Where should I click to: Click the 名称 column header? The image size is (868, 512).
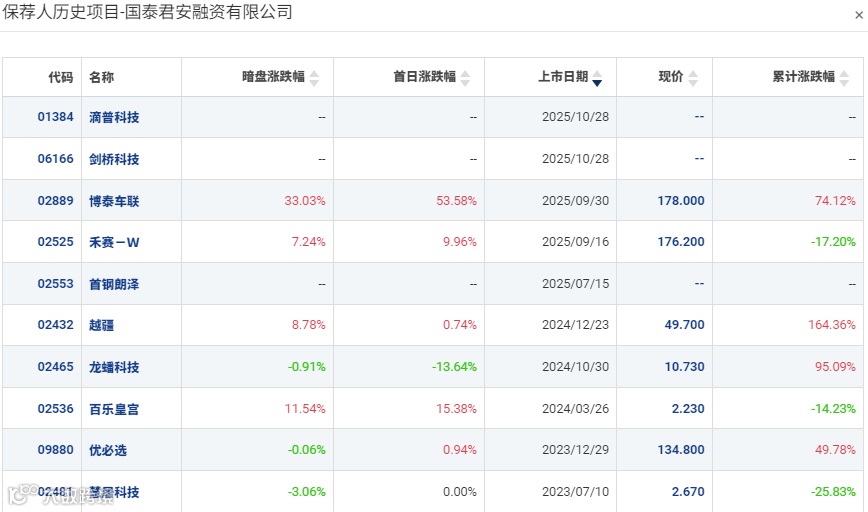click(x=101, y=77)
